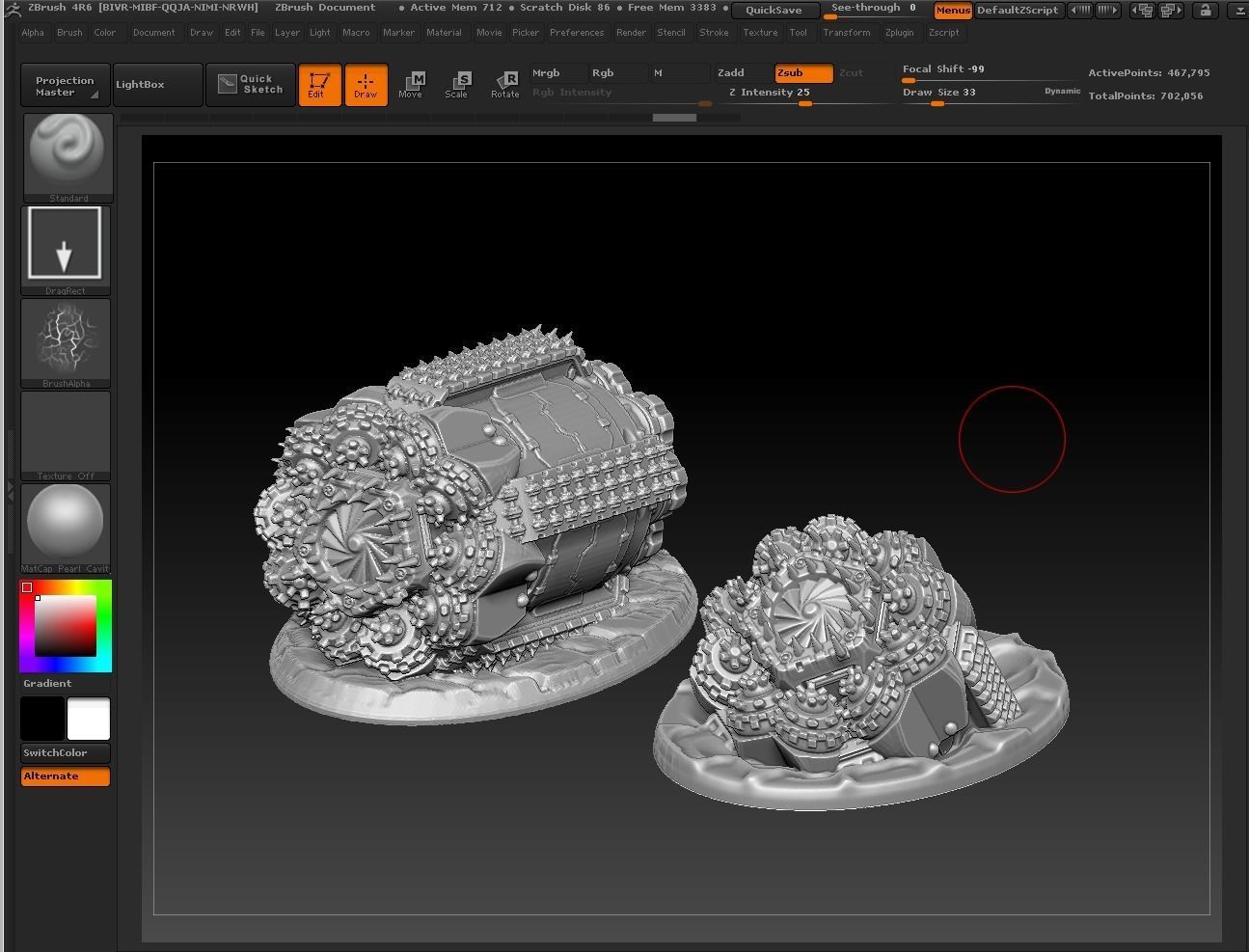Open Projection Master
Image resolution: width=1249 pixels, height=952 pixels.
pyautogui.click(x=65, y=85)
